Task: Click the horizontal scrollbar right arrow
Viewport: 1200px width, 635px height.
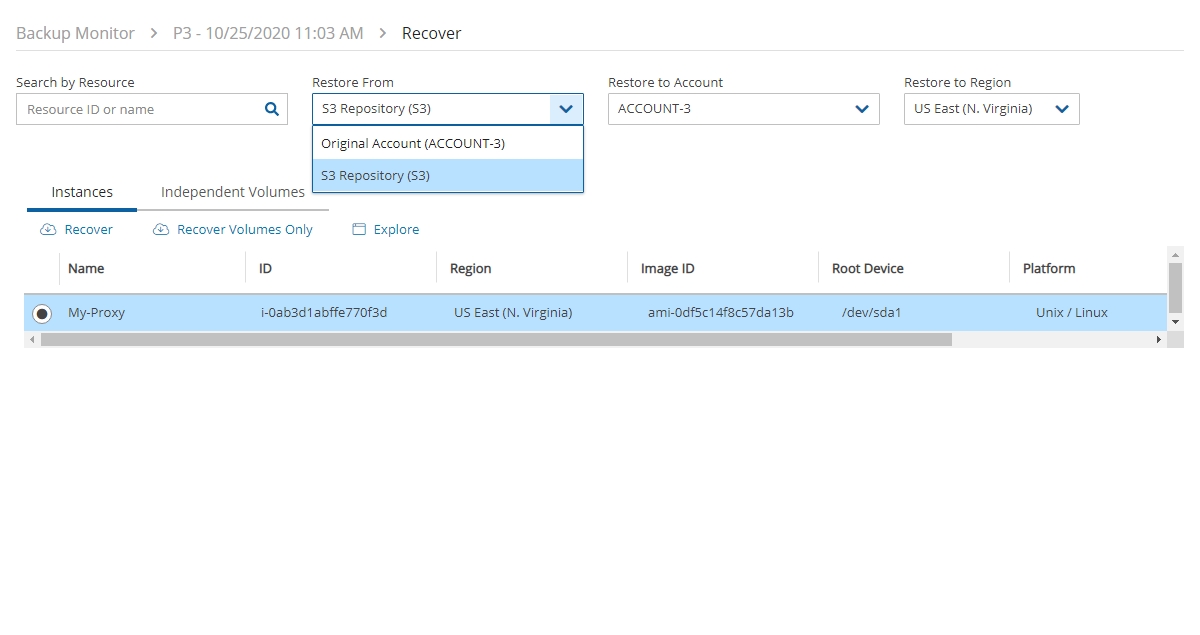Action: pyautogui.click(x=1159, y=340)
